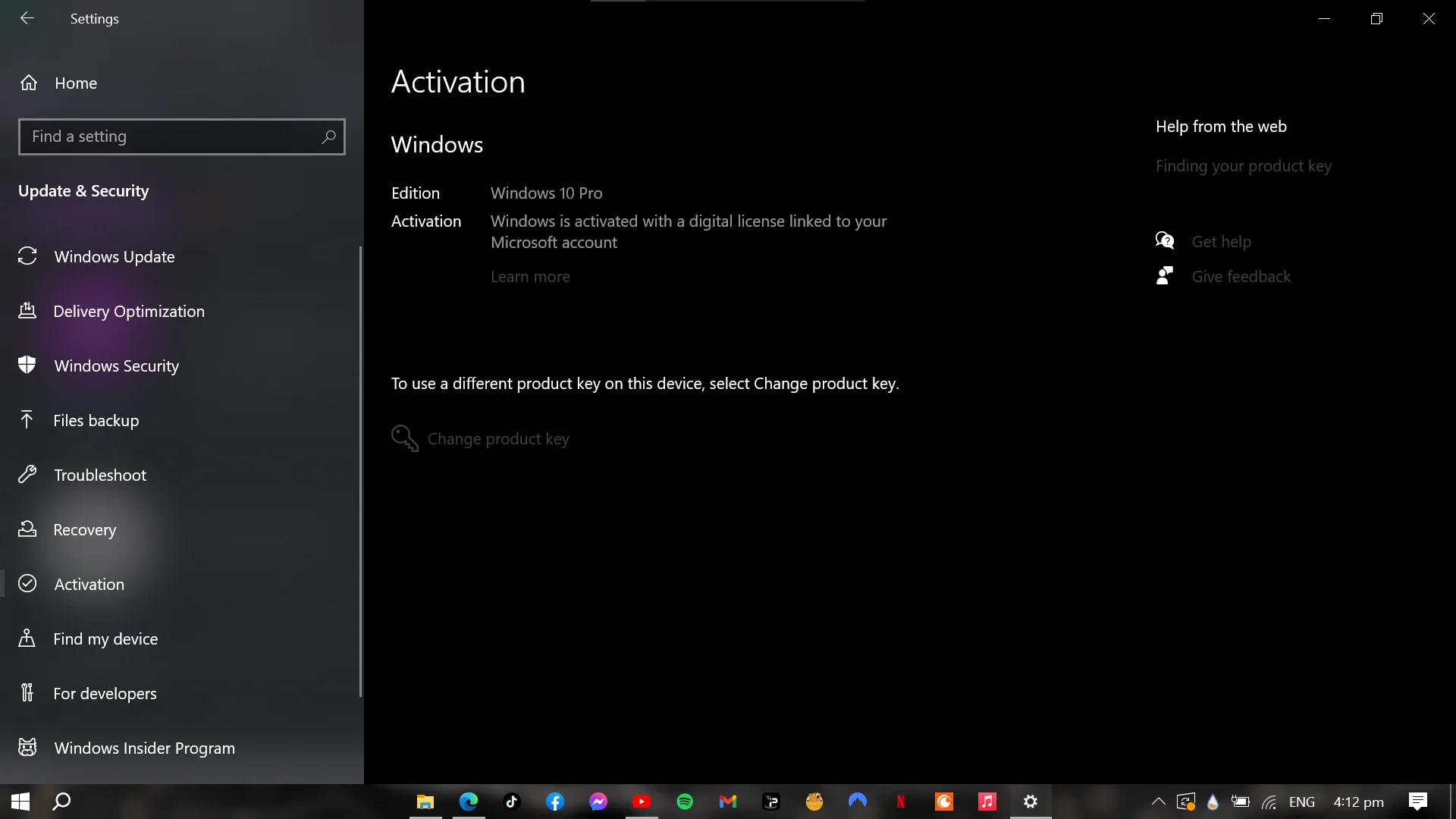The image size is (1456, 819).
Task: Open battery status from the tray
Action: pyautogui.click(x=1241, y=802)
